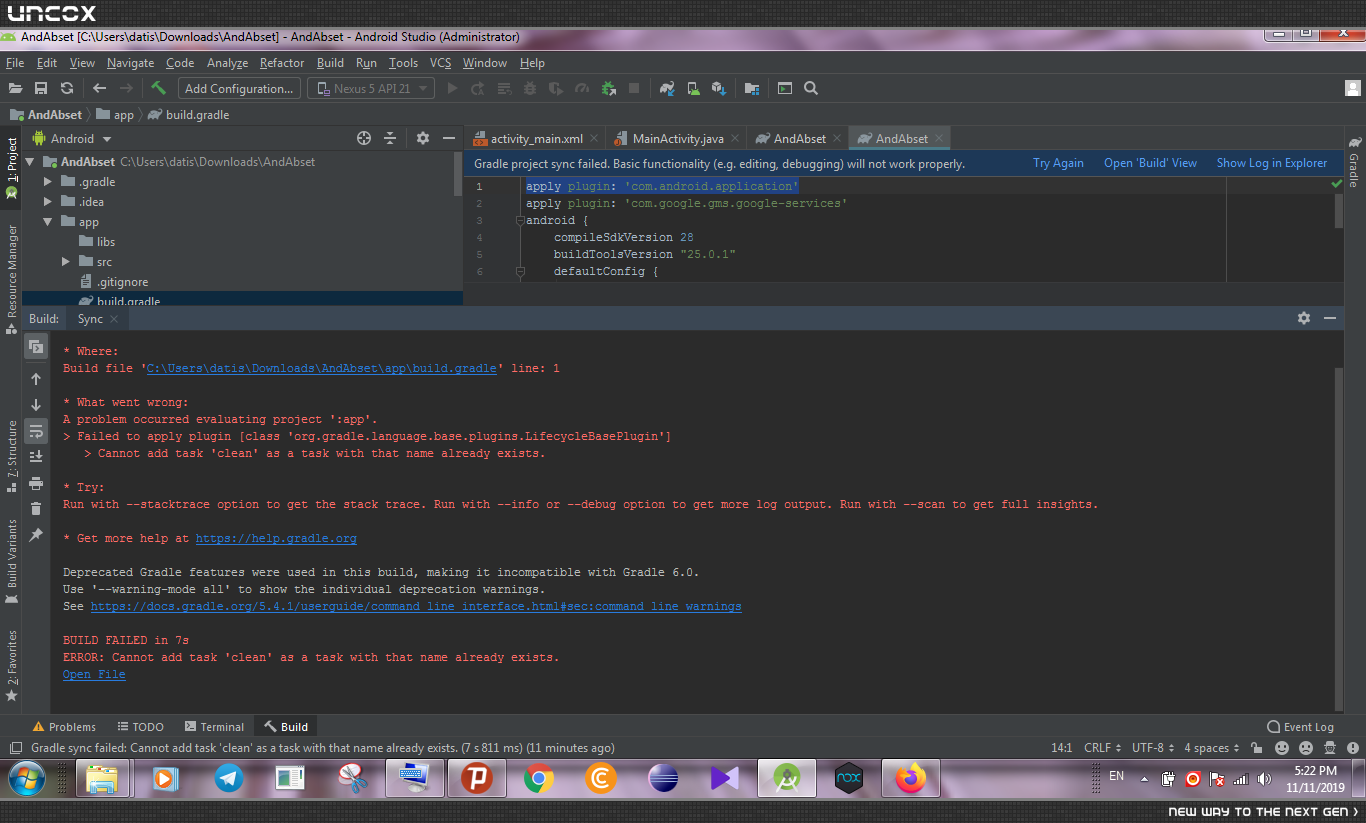Expand the src folder
Screen dimensions: 1366x823
pyautogui.click(x=65, y=262)
